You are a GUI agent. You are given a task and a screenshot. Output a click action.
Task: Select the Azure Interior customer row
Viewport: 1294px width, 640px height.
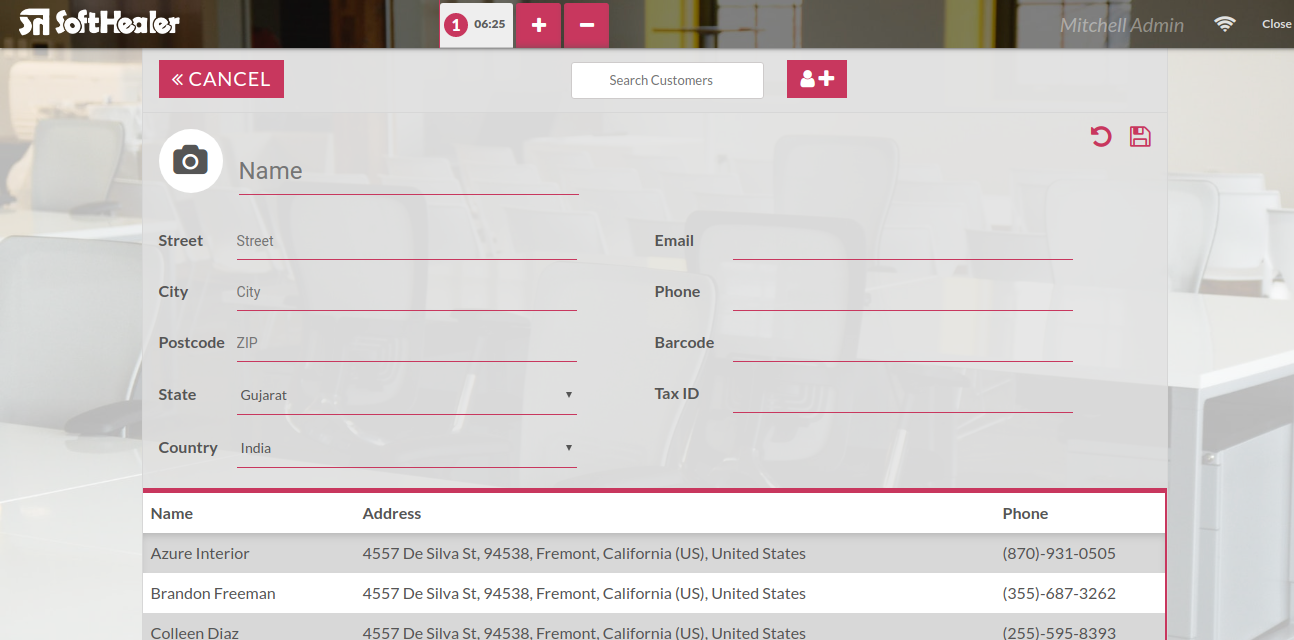coord(654,553)
